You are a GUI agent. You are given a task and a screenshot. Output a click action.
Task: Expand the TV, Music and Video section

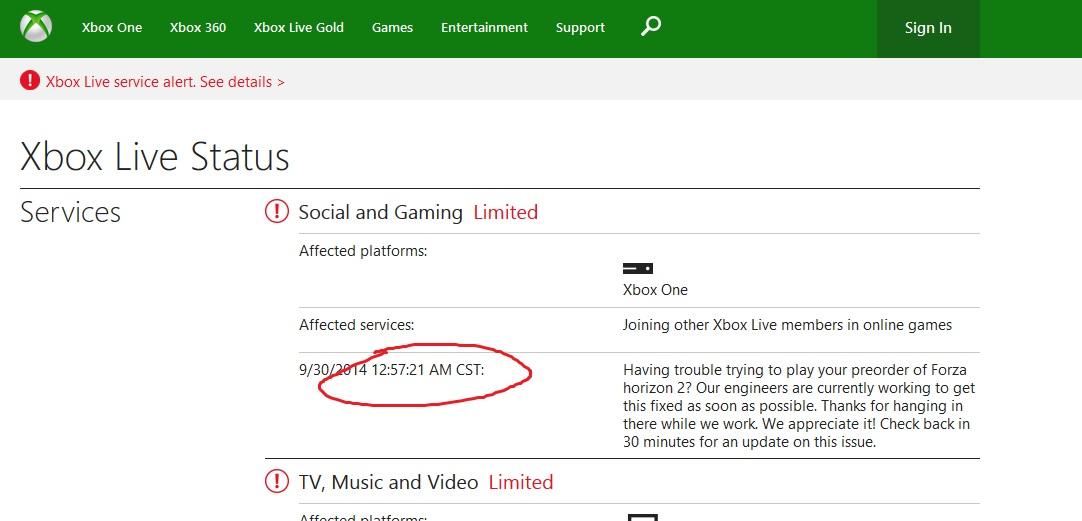388,482
